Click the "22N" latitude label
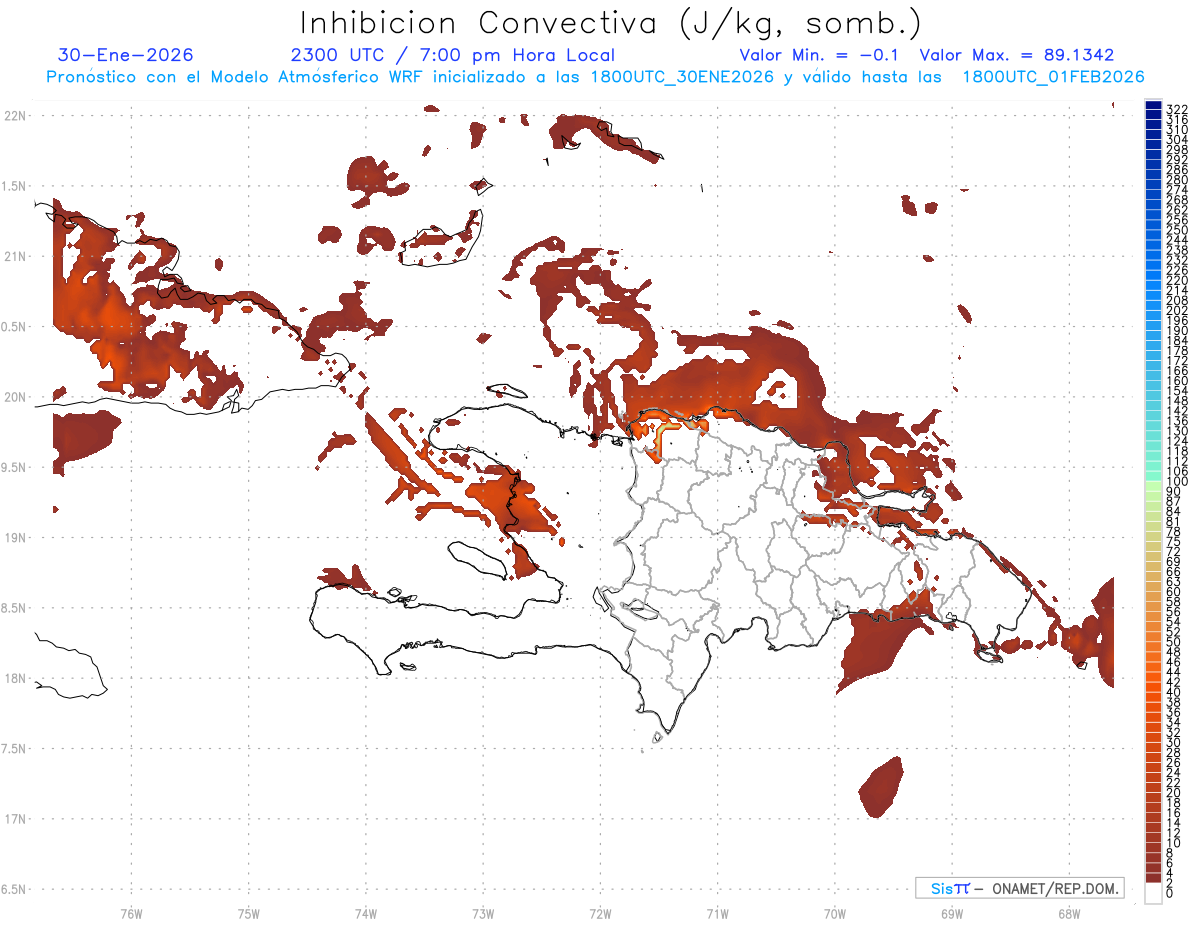1200x927 pixels. pos(15,116)
